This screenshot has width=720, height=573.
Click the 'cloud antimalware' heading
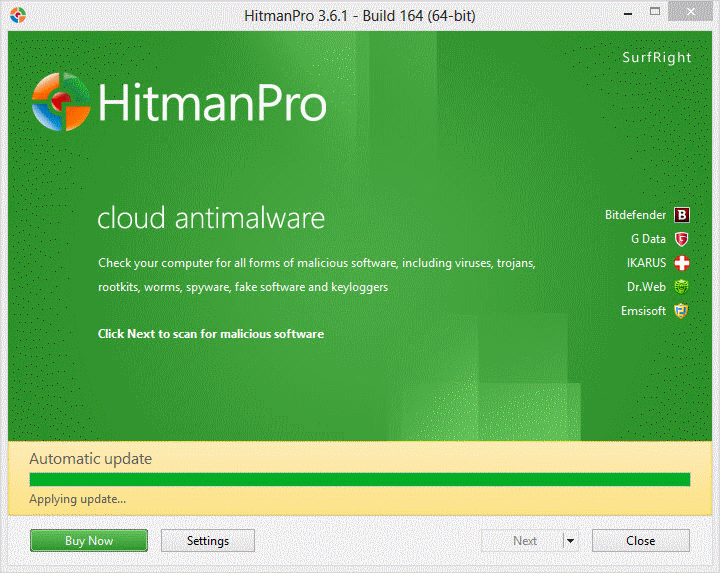[211, 218]
